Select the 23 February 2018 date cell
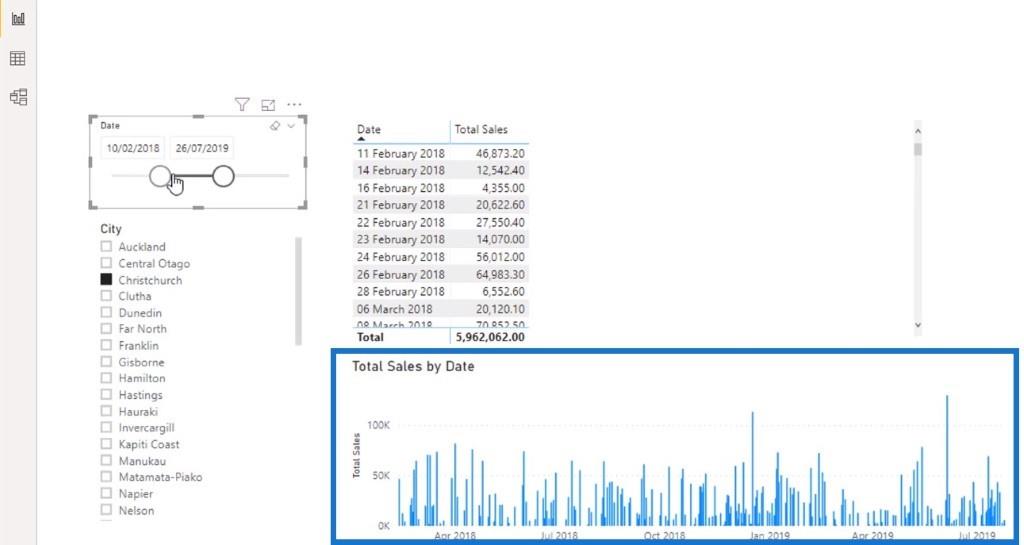The width and height of the screenshot is (1024, 545). 400,240
